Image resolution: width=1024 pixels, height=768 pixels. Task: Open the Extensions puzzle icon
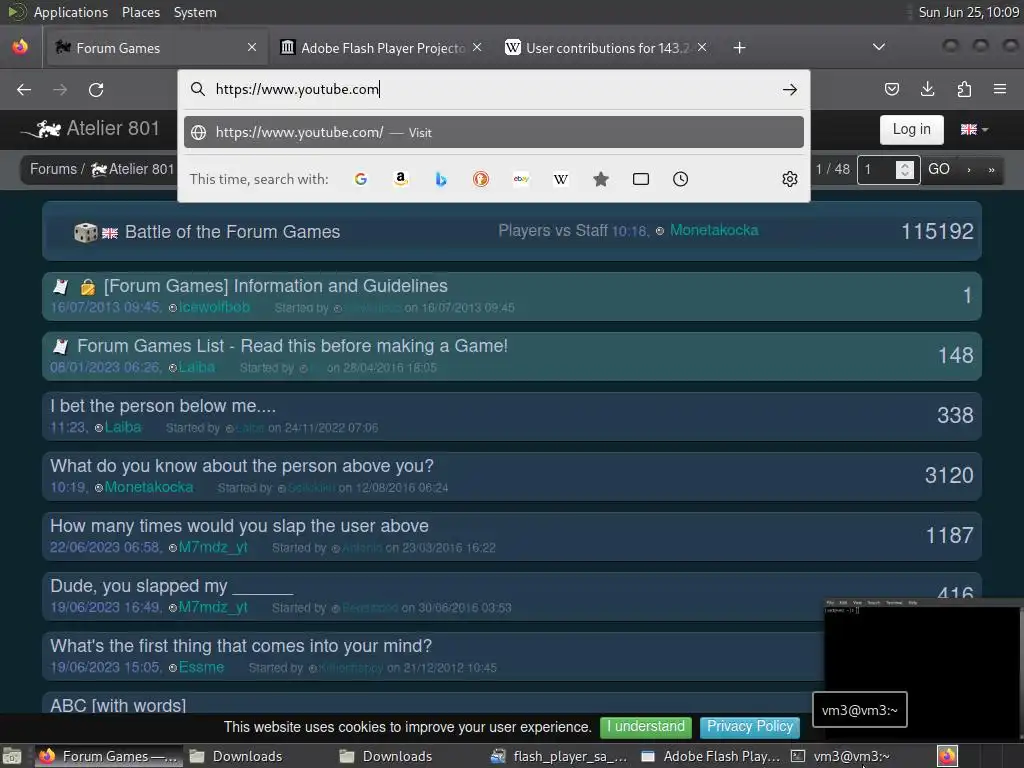pyautogui.click(x=964, y=89)
